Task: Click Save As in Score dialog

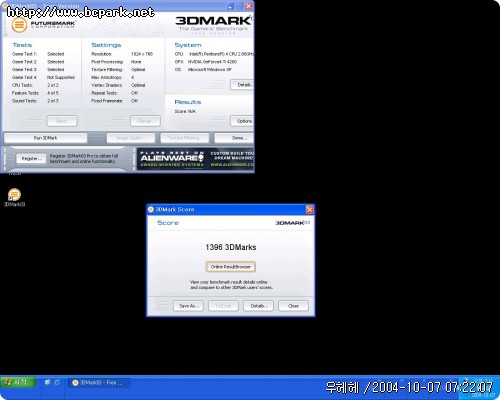Action: 188,306
